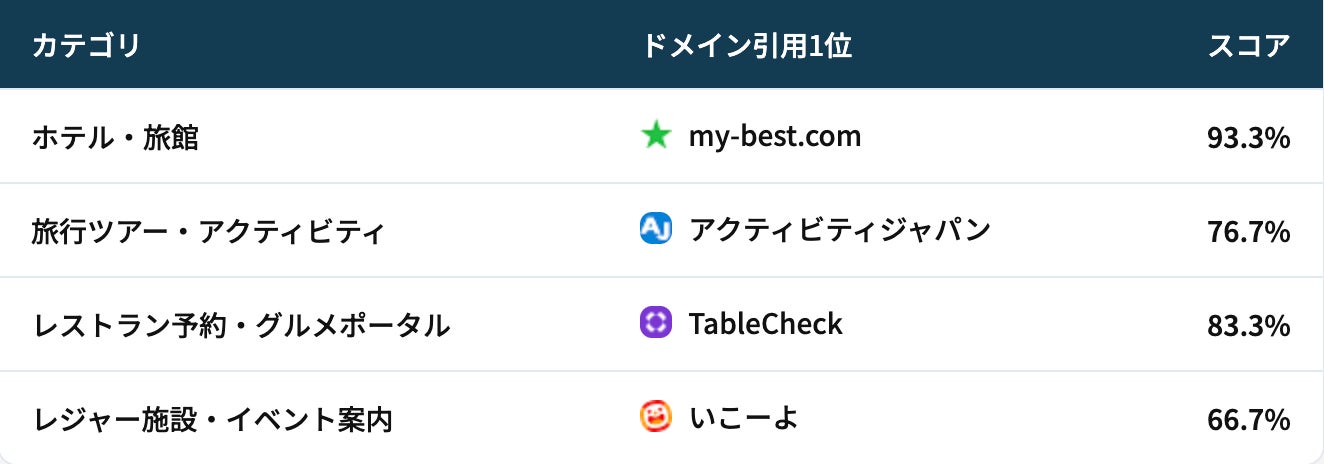Viewport: 1324px width, 464px height.
Task: Select the 旅行ツアー・アクティビティ category
Action: [x=207, y=232]
